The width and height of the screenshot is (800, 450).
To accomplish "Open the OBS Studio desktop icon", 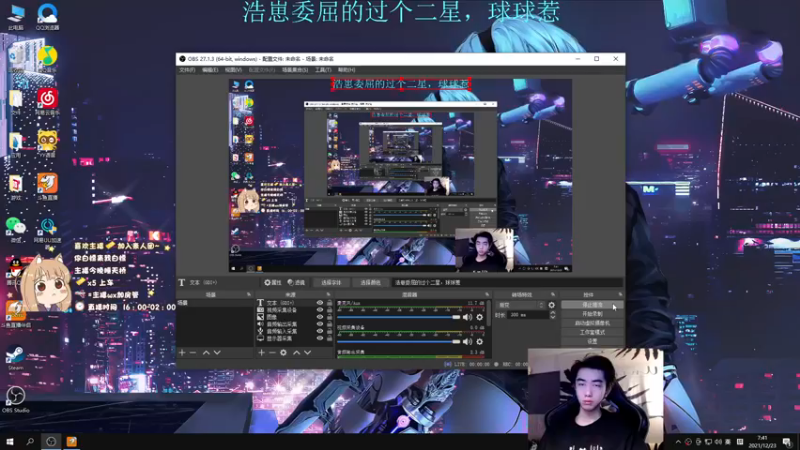I will pyautogui.click(x=15, y=399).
